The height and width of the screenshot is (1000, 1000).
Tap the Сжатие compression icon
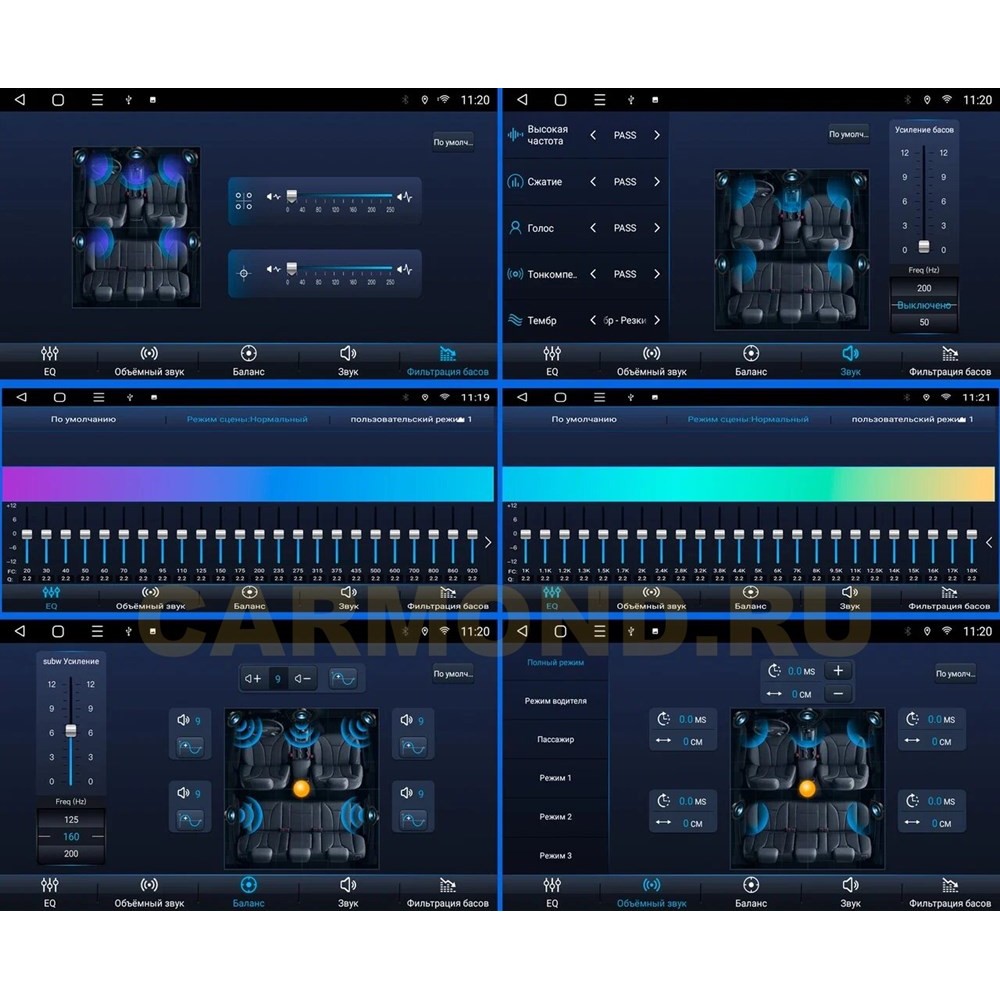(515, 182)
